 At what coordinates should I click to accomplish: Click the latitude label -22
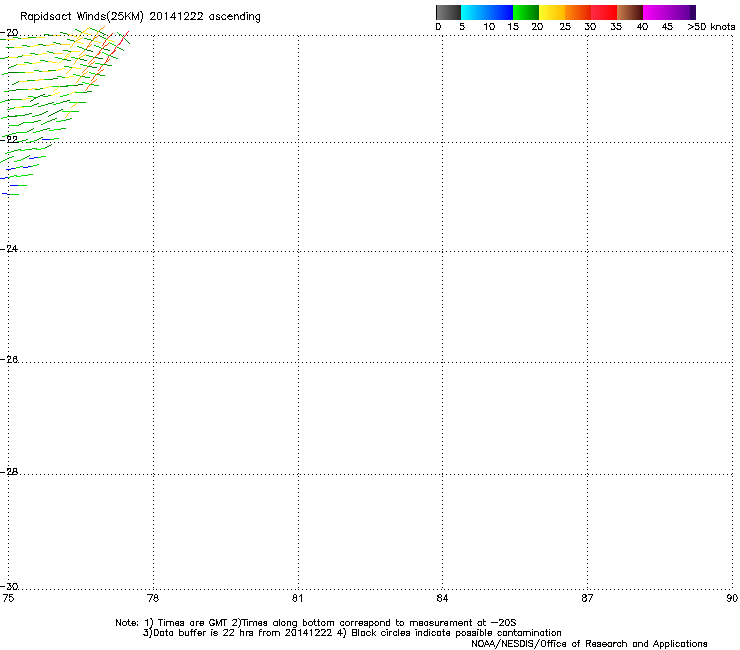coord(9,140)
